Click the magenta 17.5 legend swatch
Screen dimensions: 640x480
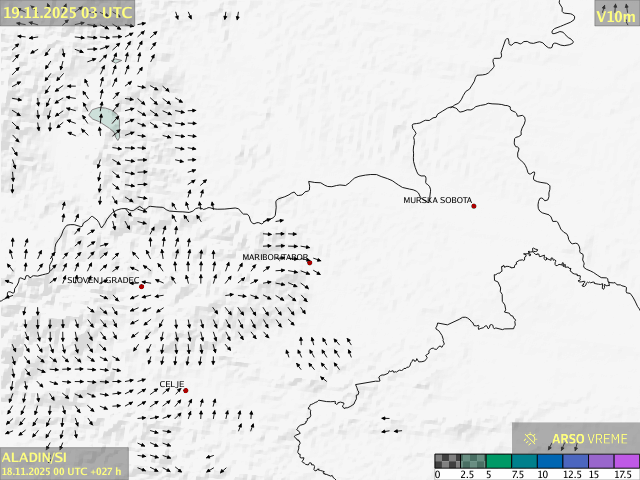click(x=626, y=461)
